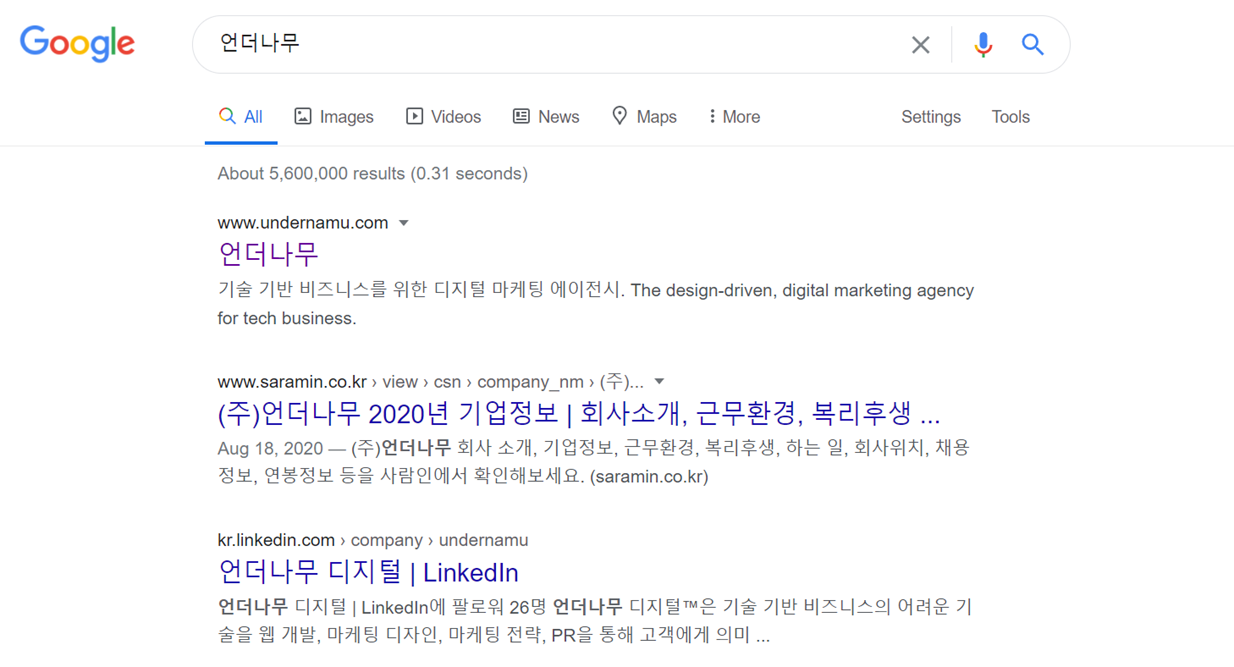This screenshot has width=1234, height=667.
Task: Click the Aug 18, 2020 snippet
Action: [594, 462]
